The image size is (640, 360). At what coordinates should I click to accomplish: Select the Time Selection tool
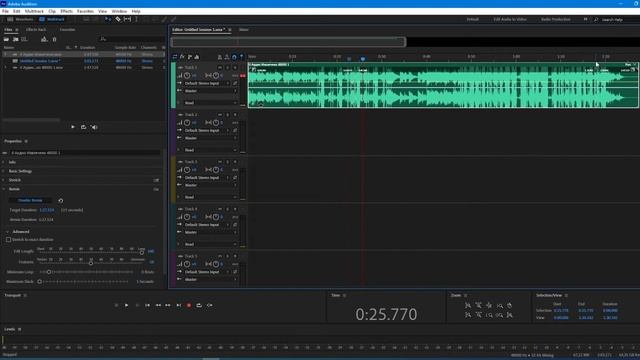(x=136, y=19)
